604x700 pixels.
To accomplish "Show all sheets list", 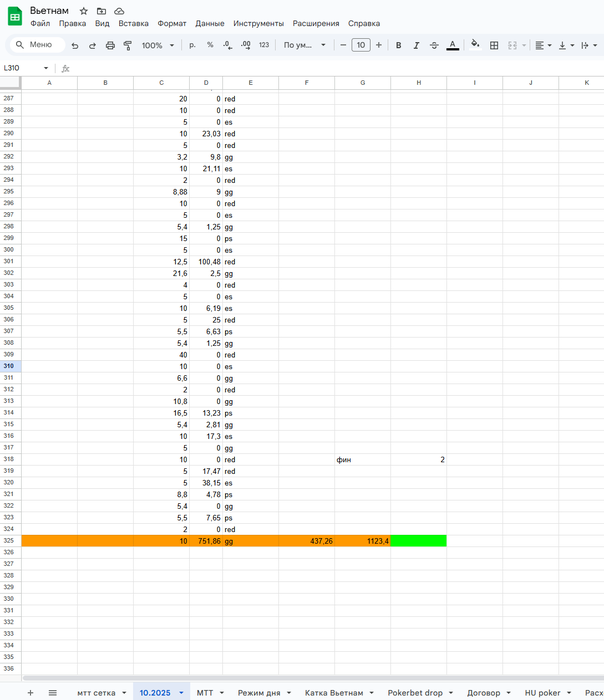I will point(53,692).
